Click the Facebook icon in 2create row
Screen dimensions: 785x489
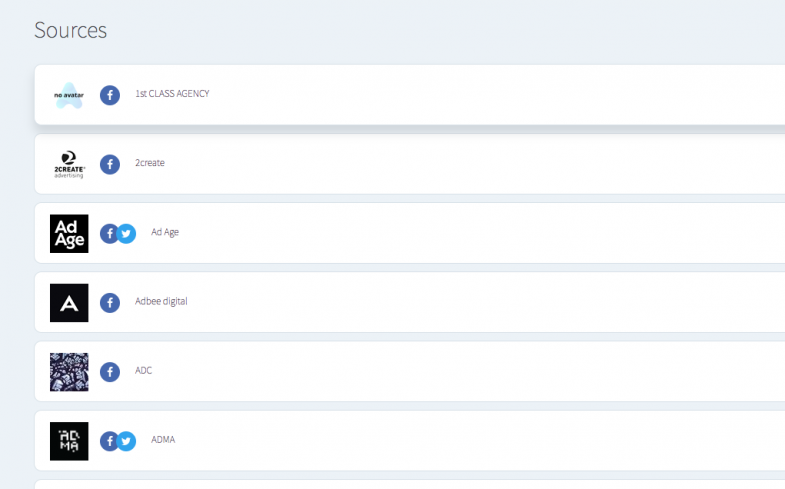coord(110,164)
